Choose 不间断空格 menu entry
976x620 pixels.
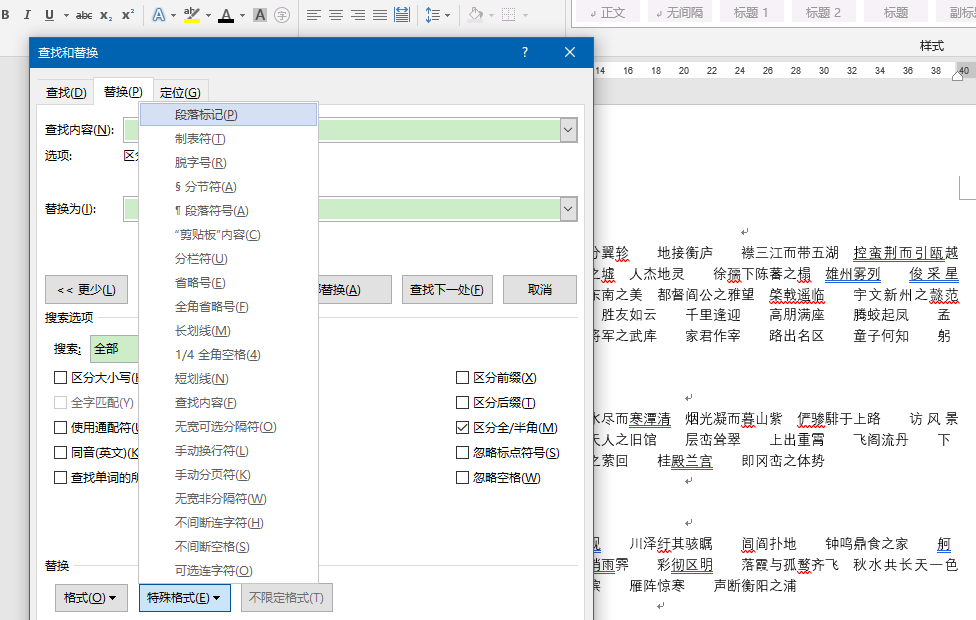[x=228, y=547]
